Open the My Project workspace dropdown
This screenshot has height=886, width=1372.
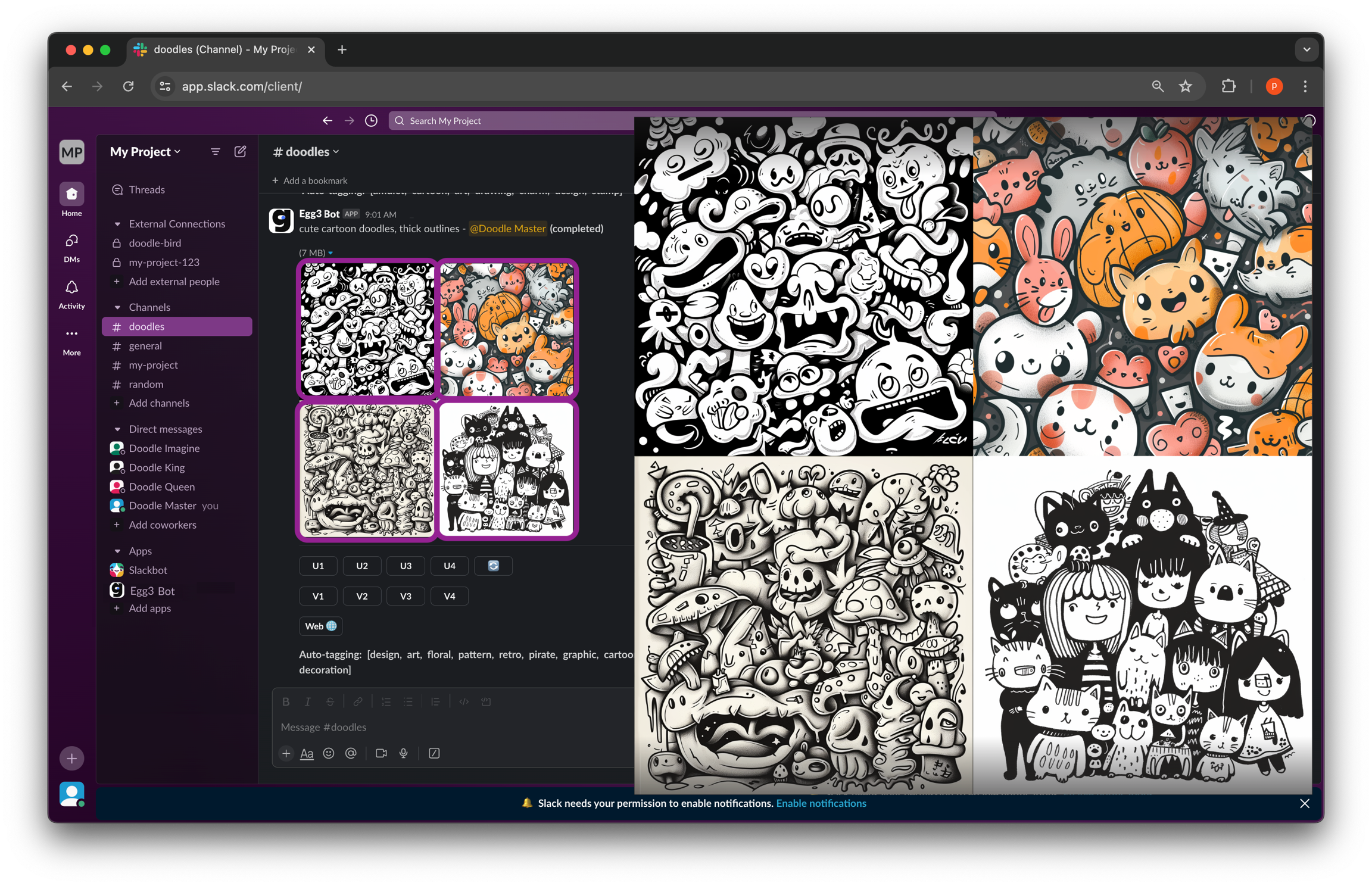145,152
